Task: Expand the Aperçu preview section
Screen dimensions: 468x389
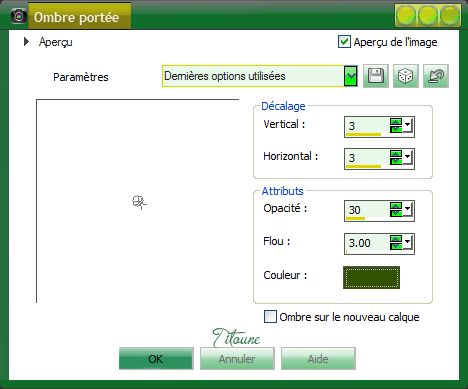Action: point(26,42)
